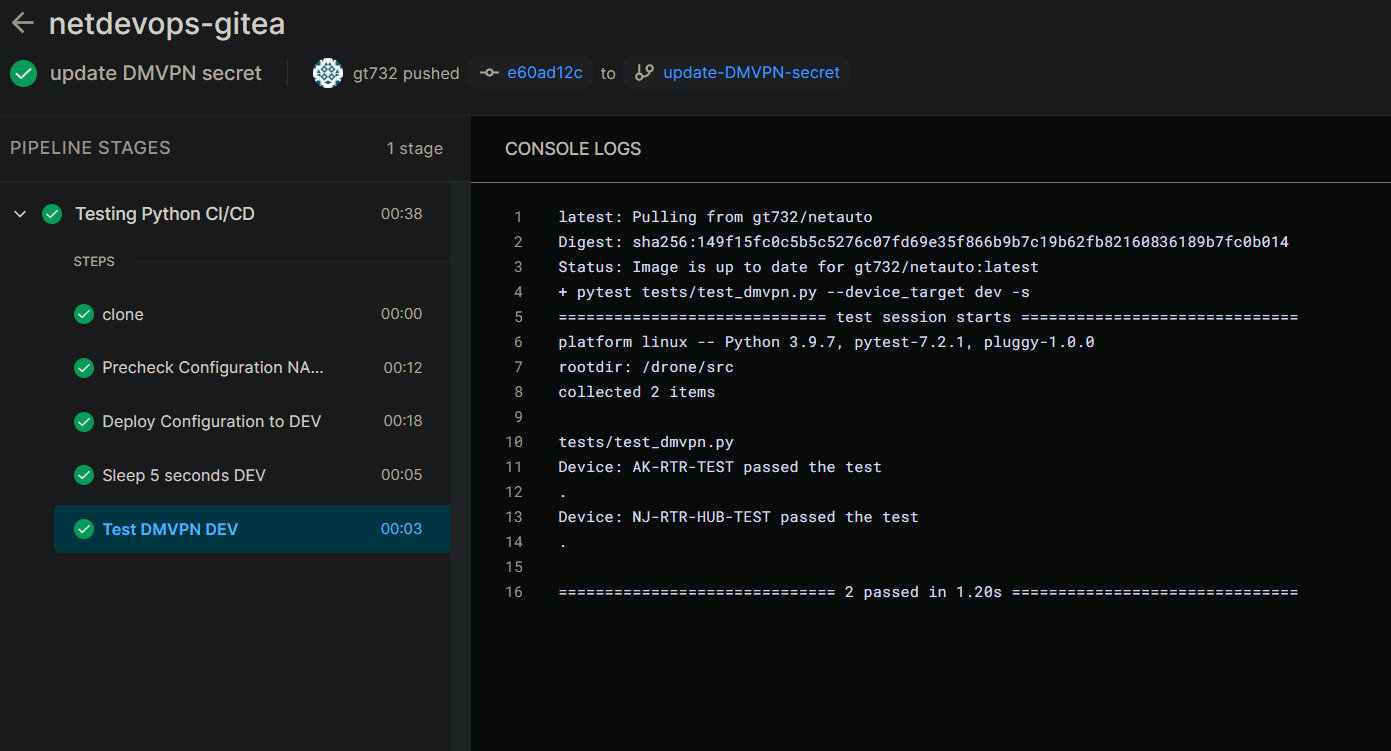Image resolution: width=1391 pixels, height=751 pixels.
Task: Click log line 13 NJ-RTR-HUB-TEST result
Action: 738,517
